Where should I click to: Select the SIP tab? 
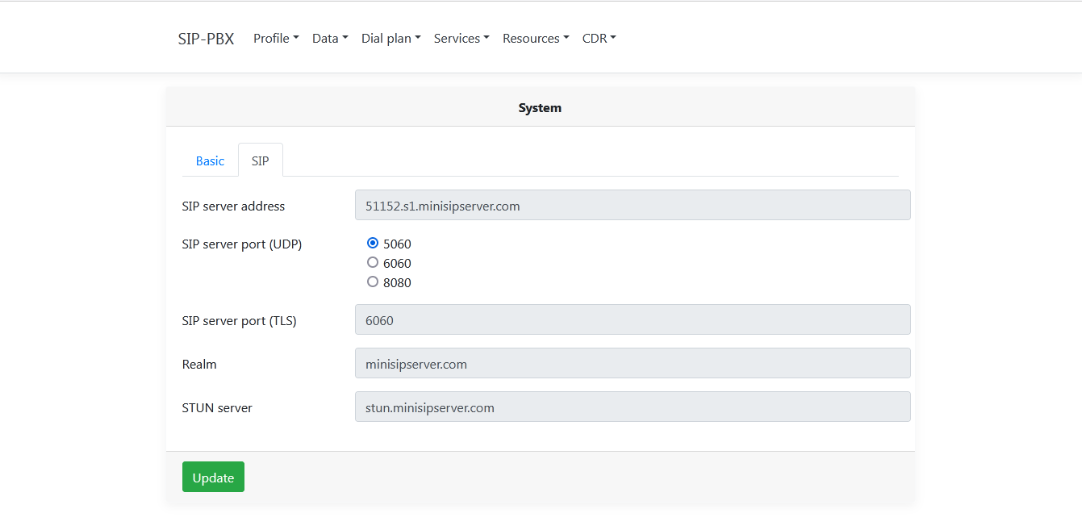click(260, 161)
